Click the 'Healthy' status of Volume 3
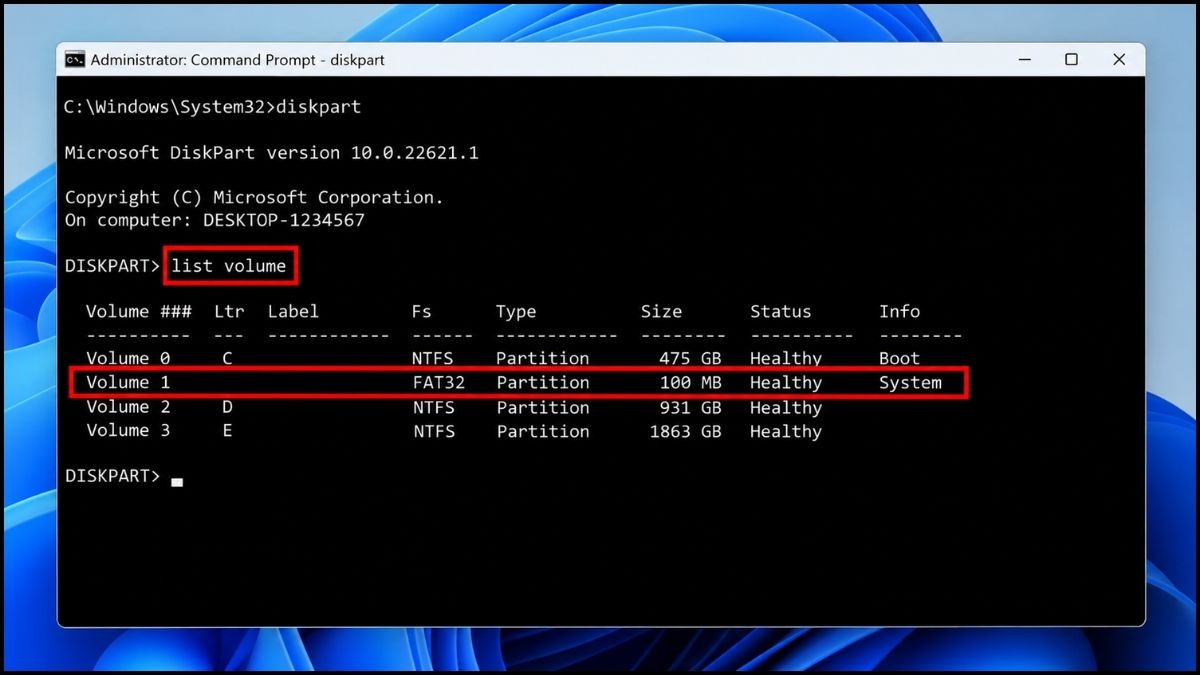The width and height of the screenshot is (1200, 675). [x=786, y=431]
